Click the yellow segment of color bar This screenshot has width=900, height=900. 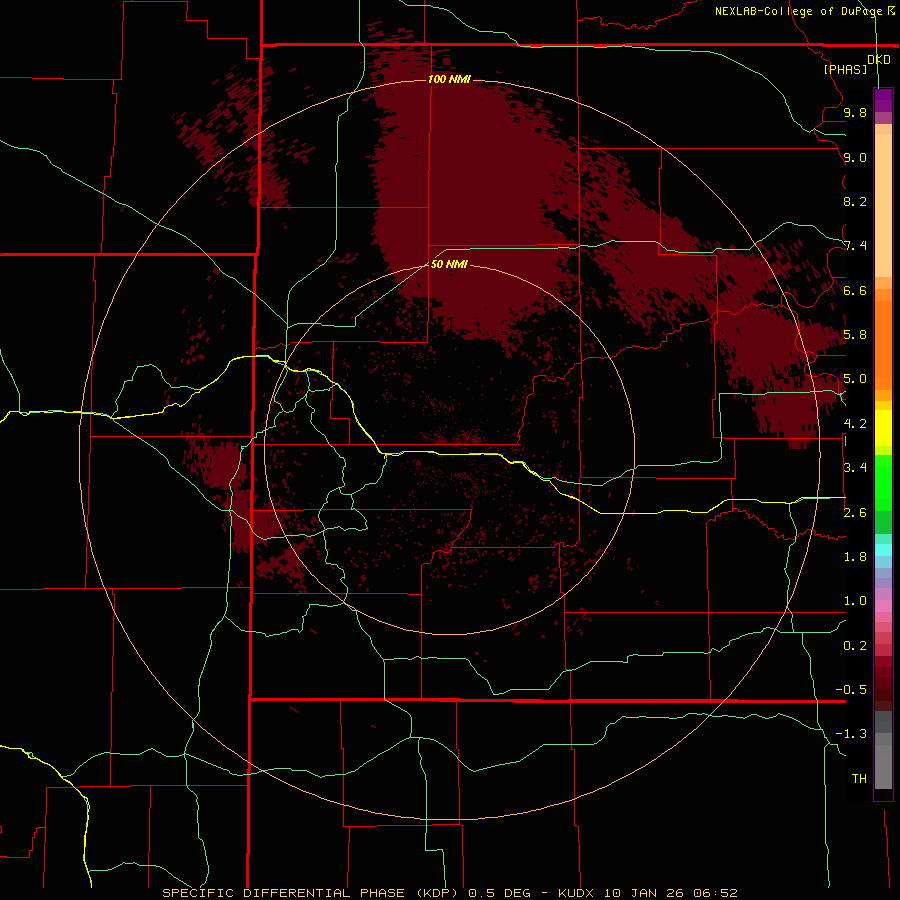pos(883,428)
